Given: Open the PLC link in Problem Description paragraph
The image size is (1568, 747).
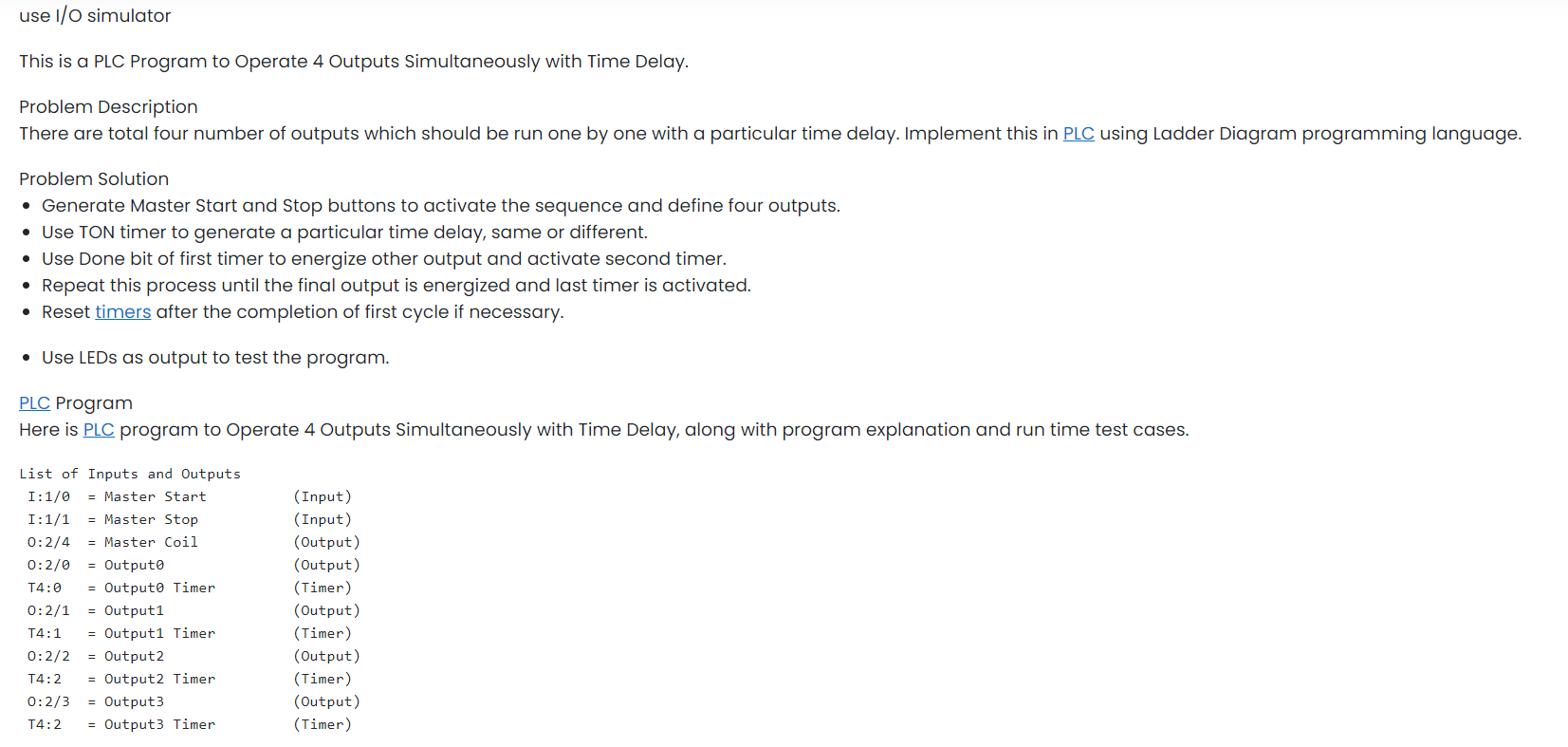Looking at the screenshot, I should (1079, 134).
